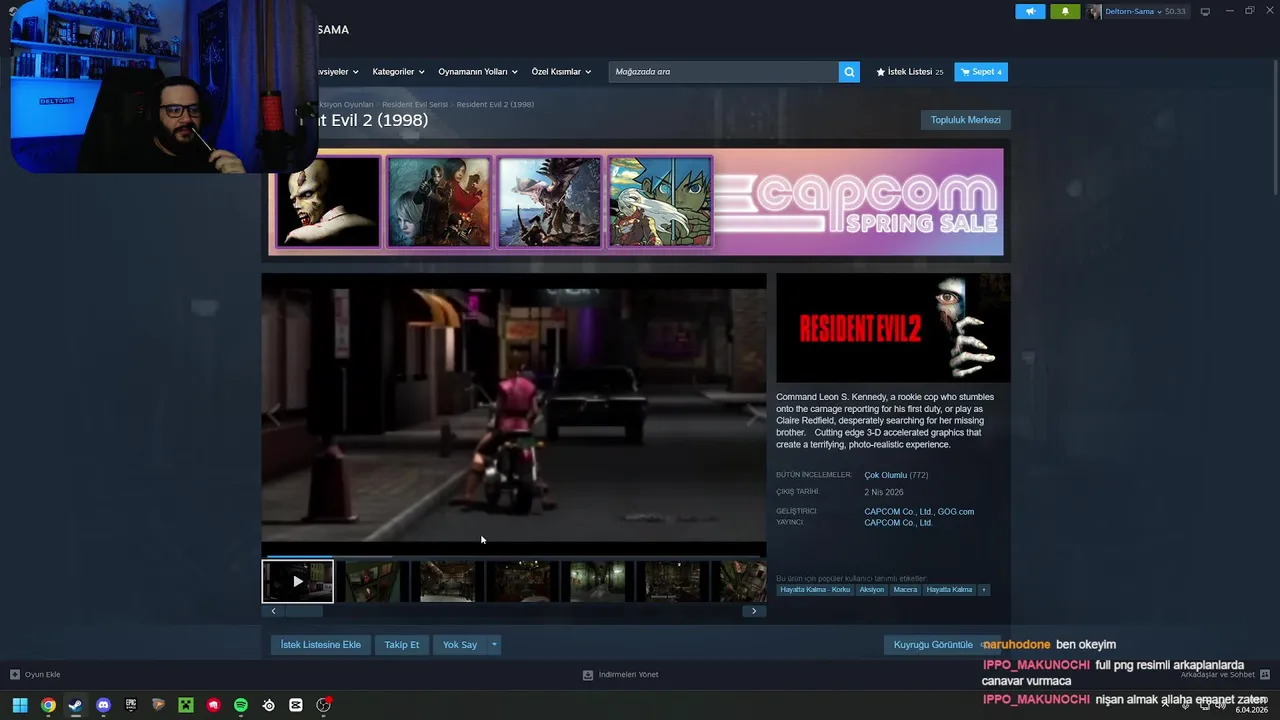Open CapCut from taskbar
This screenshot has width=1280, height=720.
296,705
